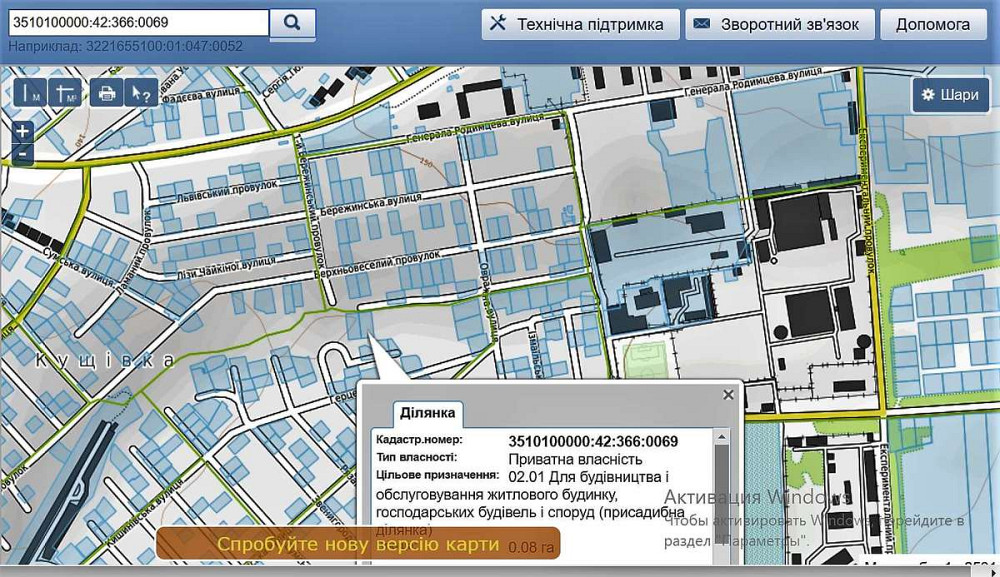Click cadastral number value in popup

[x=593, y=442]
